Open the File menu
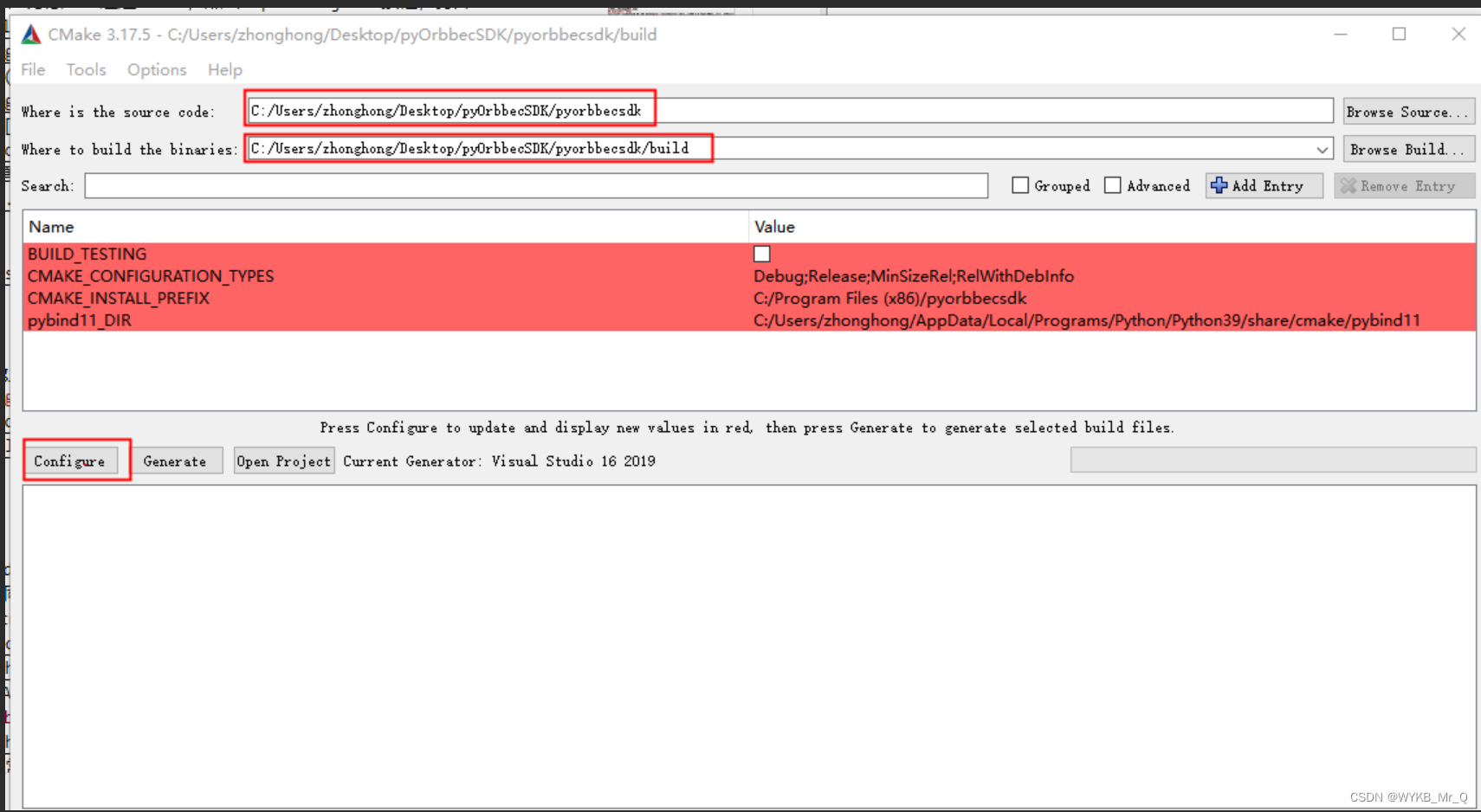Image resolution: width=1481 pixels, height=812 pixels. click(33, 70)
